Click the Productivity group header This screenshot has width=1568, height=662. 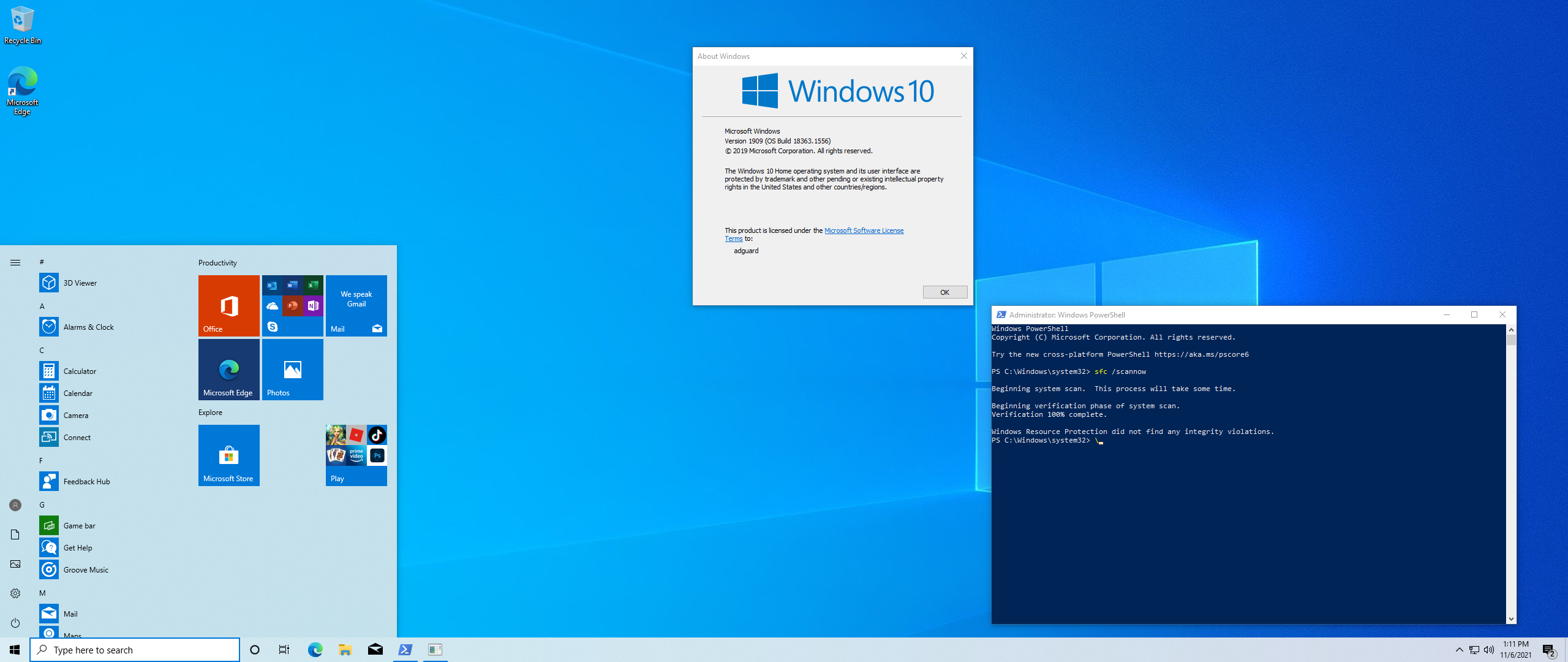(x=217, y=263)
